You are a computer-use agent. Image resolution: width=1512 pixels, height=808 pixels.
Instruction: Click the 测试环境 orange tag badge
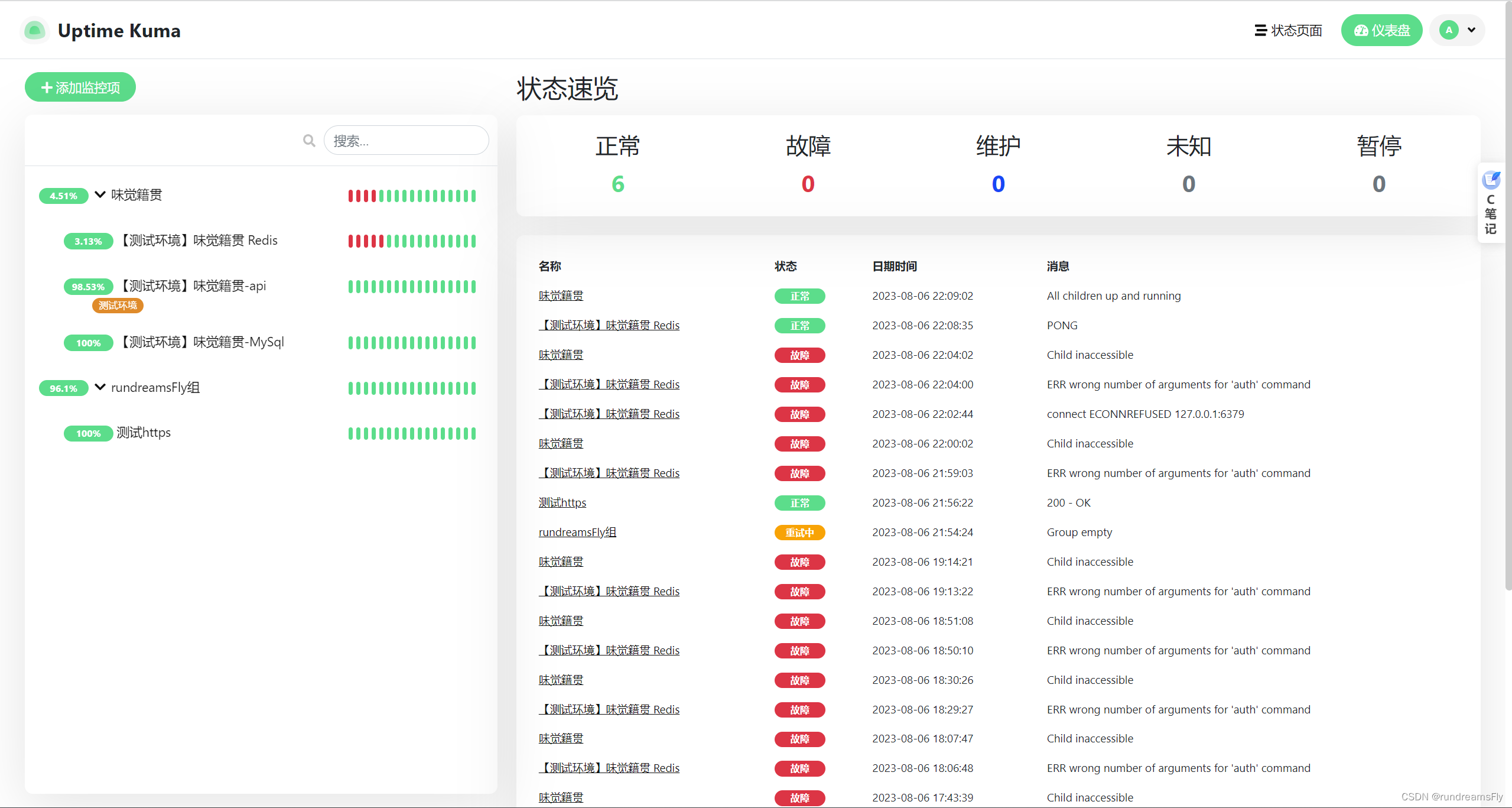pyautogui.click(x=118, y=306)
